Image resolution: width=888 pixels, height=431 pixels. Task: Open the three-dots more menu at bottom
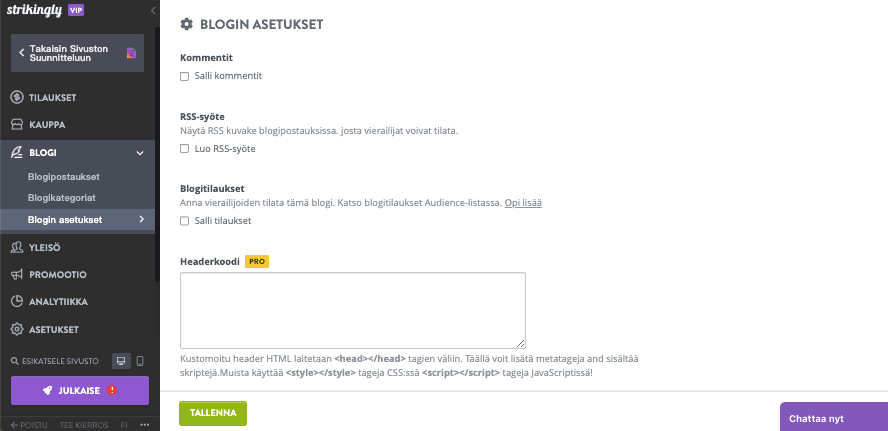[x=144, y=424]
